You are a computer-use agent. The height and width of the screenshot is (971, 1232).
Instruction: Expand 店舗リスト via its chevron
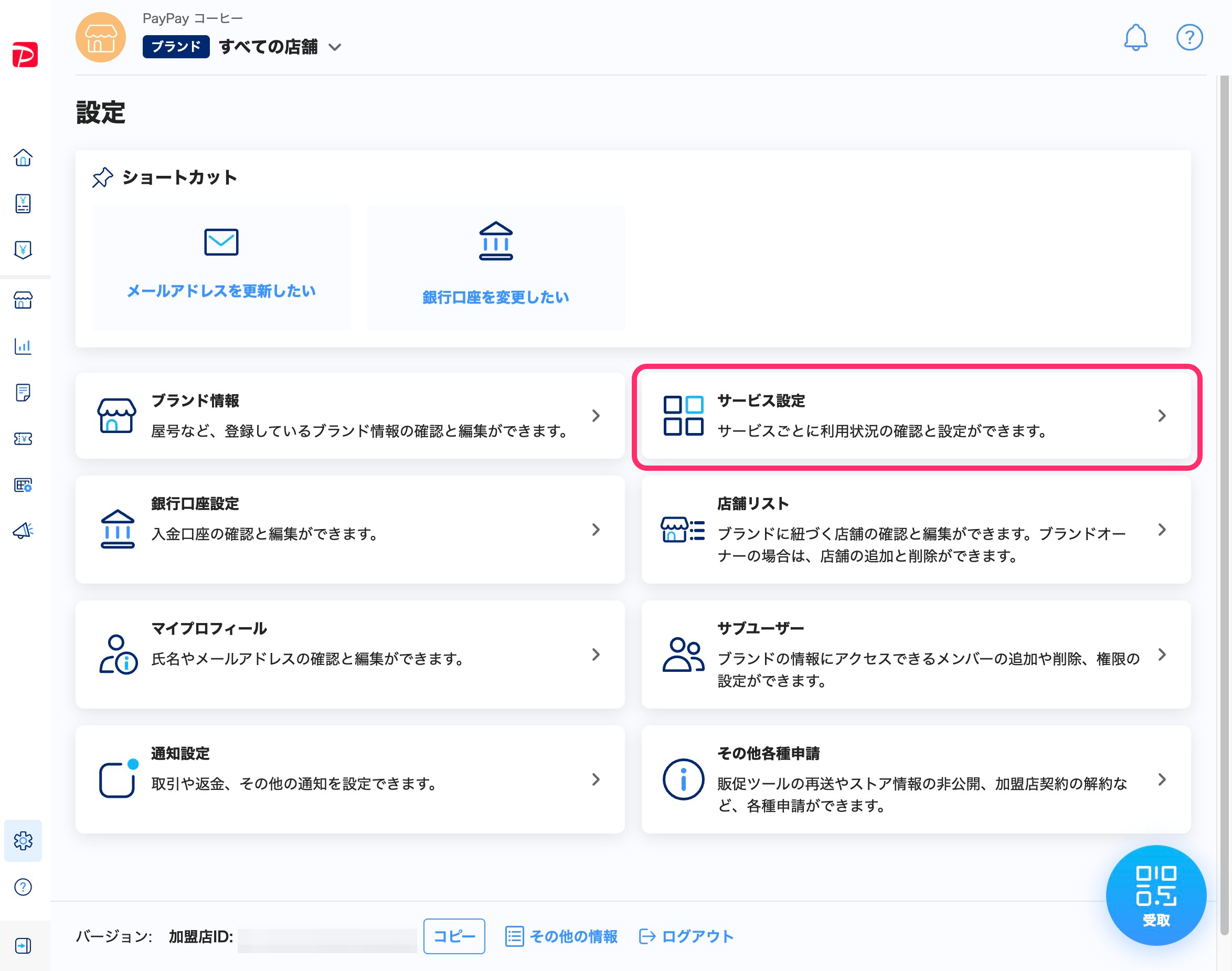point(1162,530)
